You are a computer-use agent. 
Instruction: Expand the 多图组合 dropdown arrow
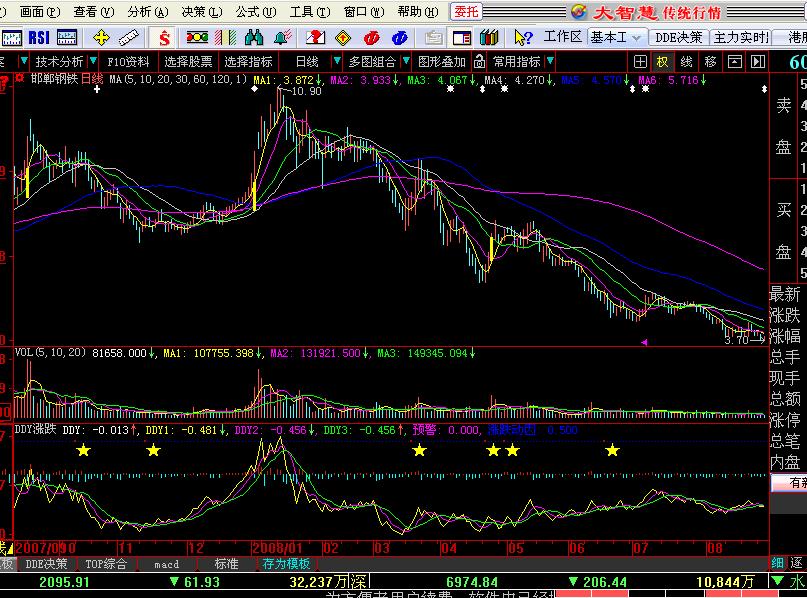click(x=406, y=61)
